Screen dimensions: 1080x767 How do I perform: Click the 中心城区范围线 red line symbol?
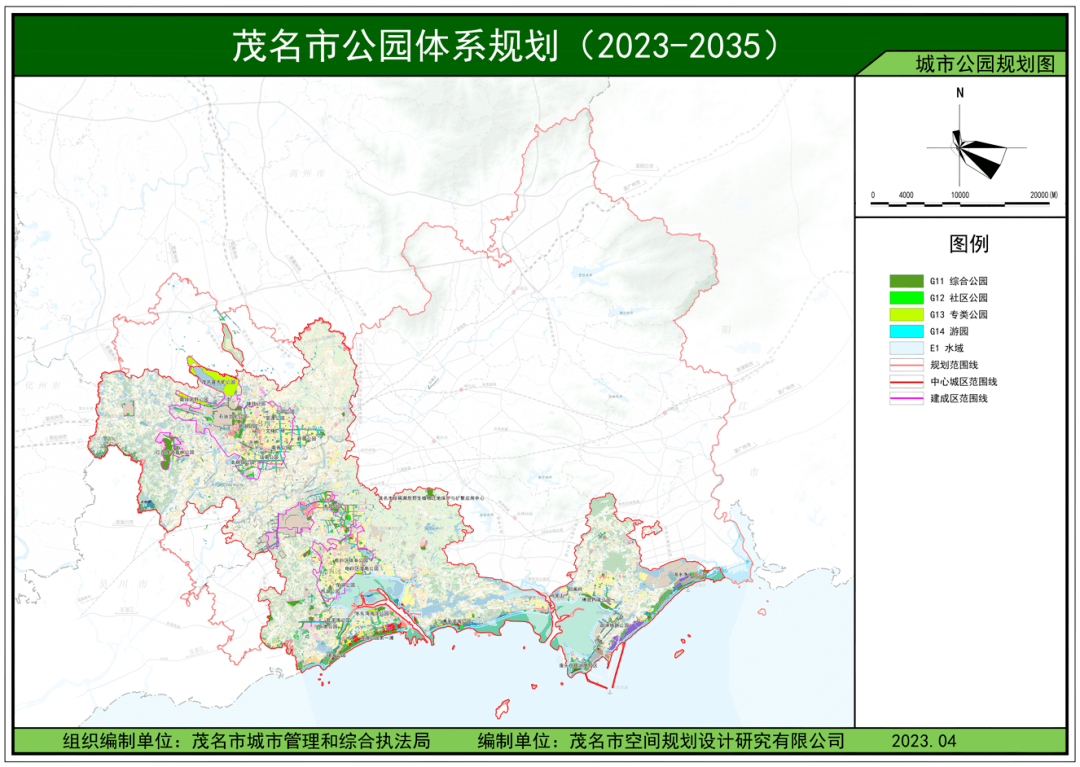tap(906, 382)
